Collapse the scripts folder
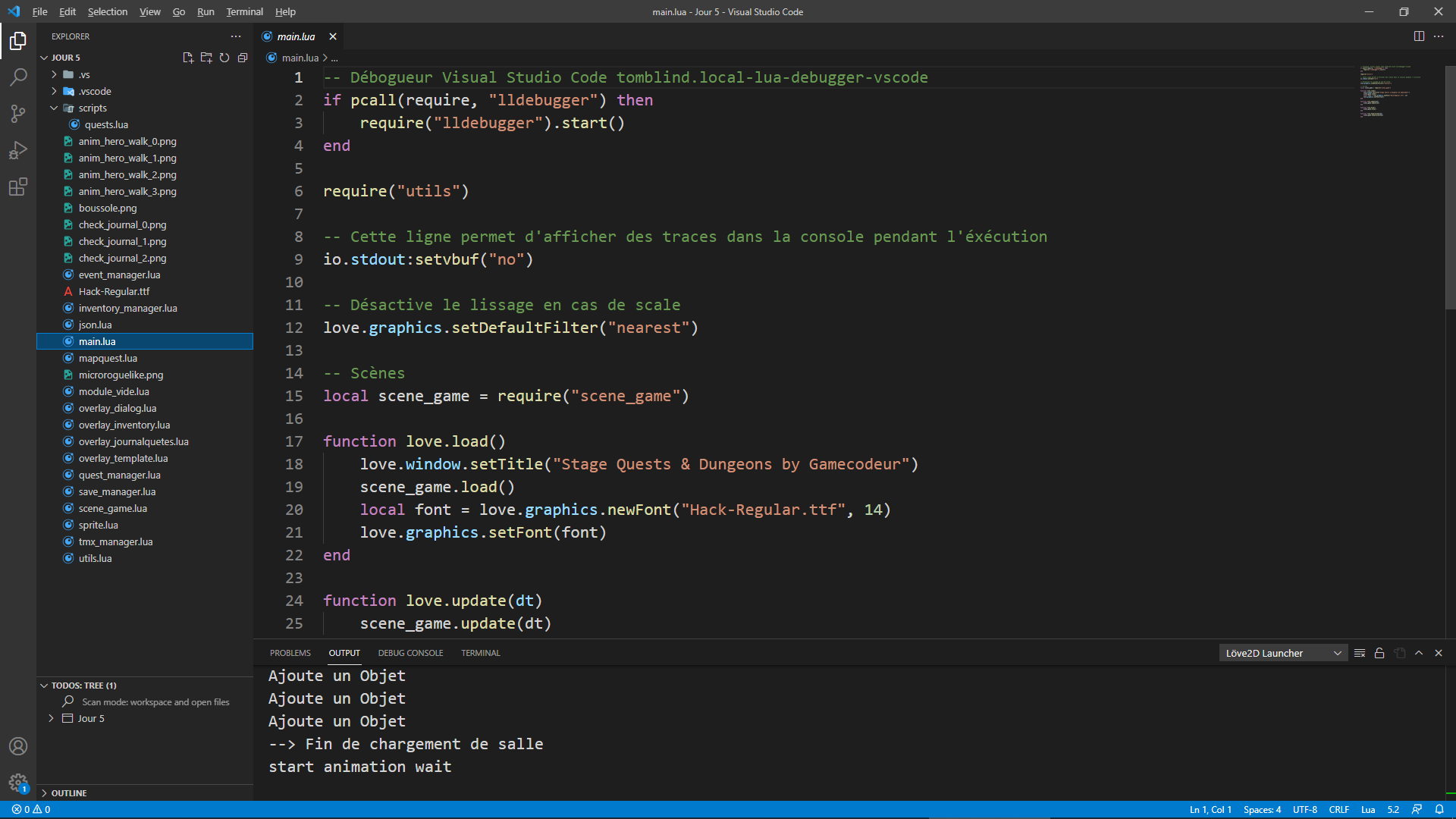Viewport: 1456px width, 819px height. (x=93, y=108)
